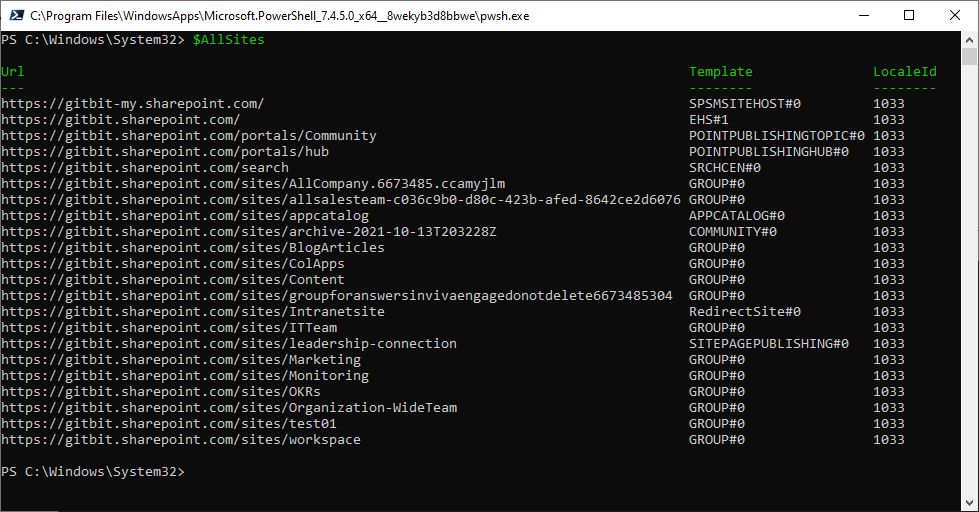Click GROUP#0 in the Marketing row
Screen dimensions: 979x512
point(717,360)
